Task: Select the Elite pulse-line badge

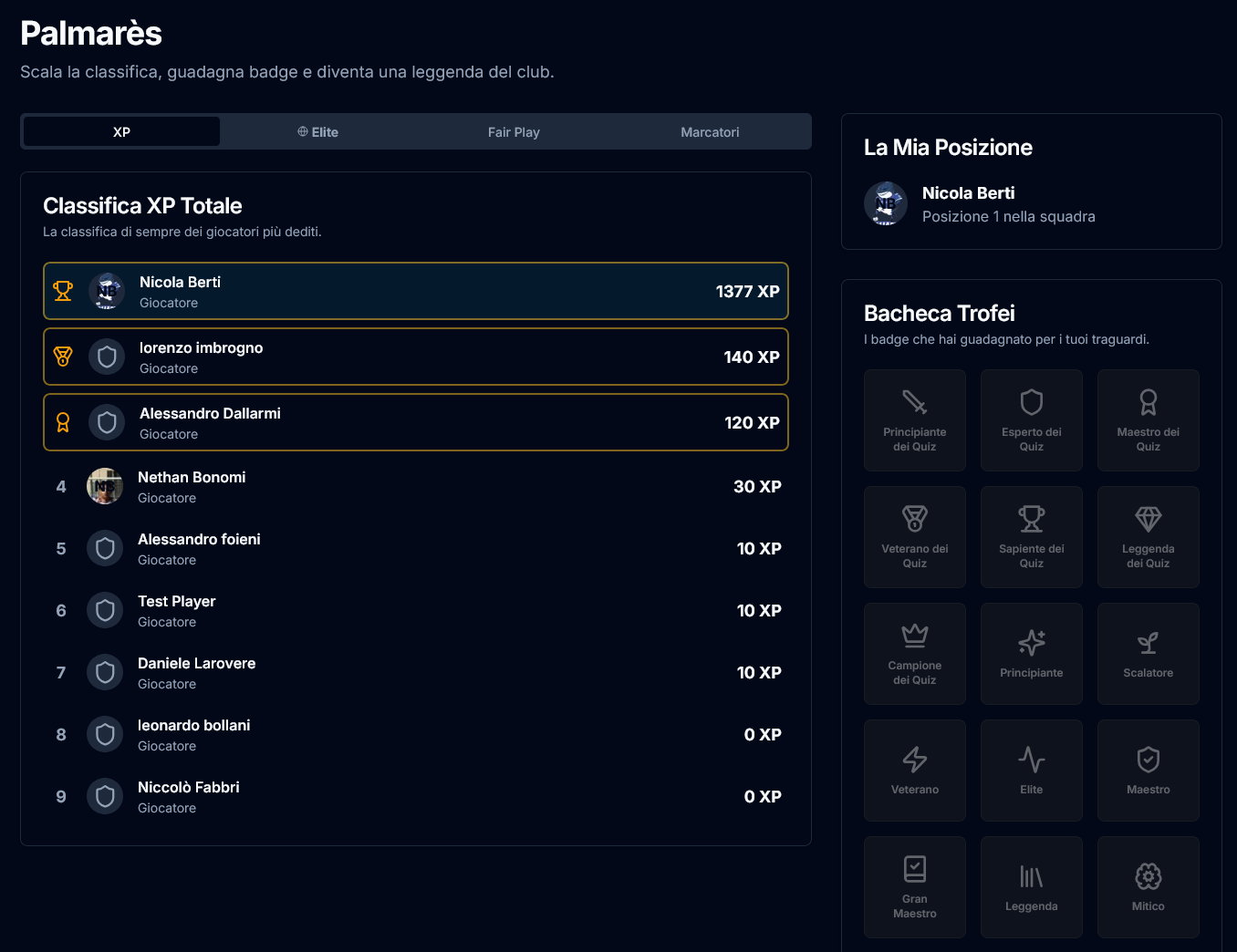Action: (x=1031, y=770)
